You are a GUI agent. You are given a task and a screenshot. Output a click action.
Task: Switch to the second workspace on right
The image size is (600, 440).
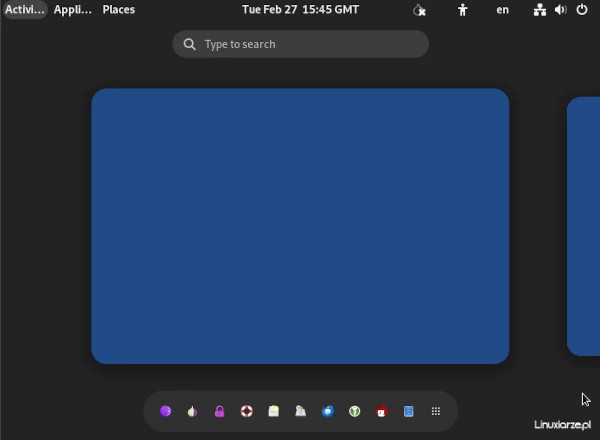tap(583, 226)
